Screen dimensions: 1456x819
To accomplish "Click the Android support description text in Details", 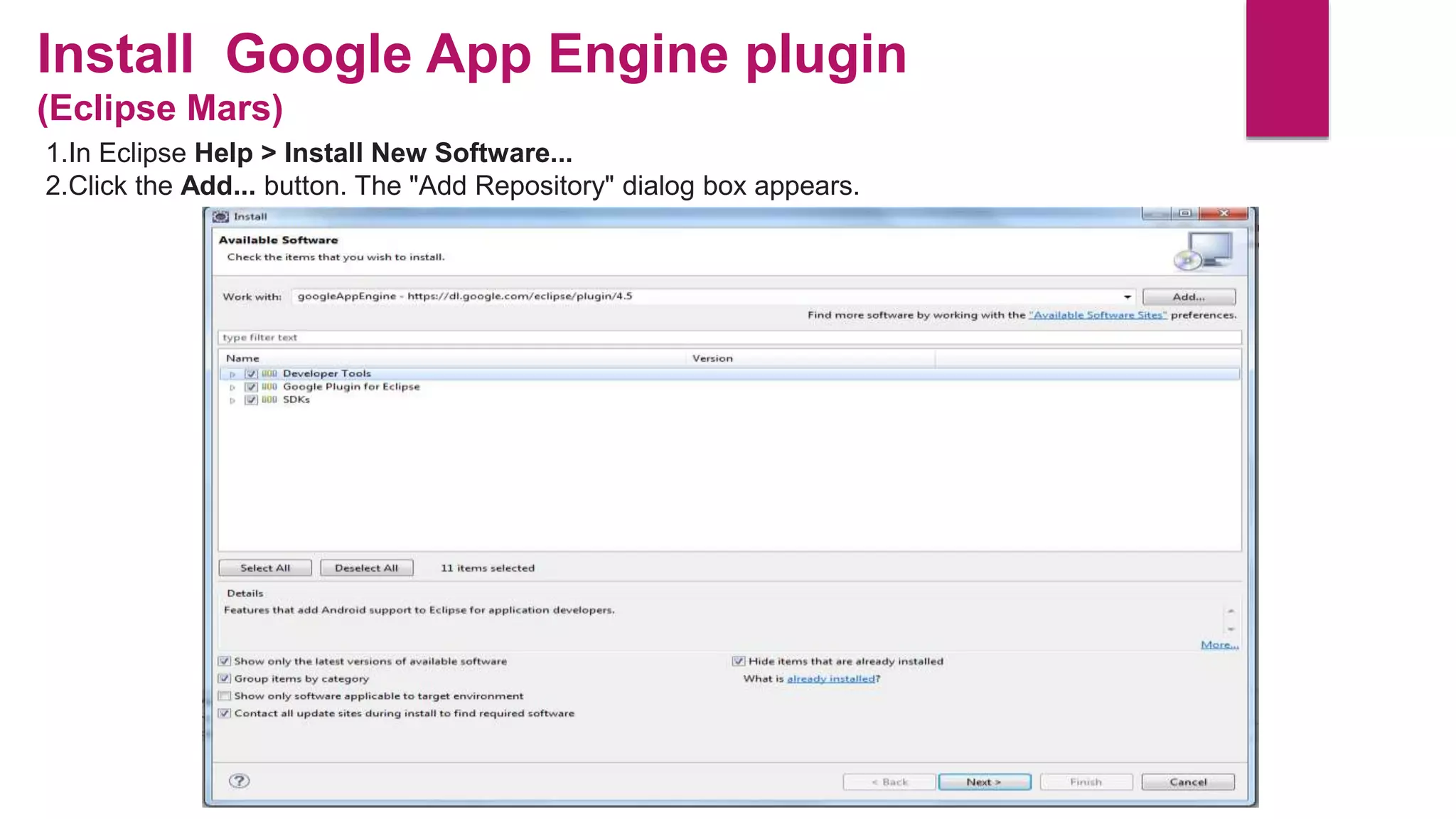I will pos(419,610).
